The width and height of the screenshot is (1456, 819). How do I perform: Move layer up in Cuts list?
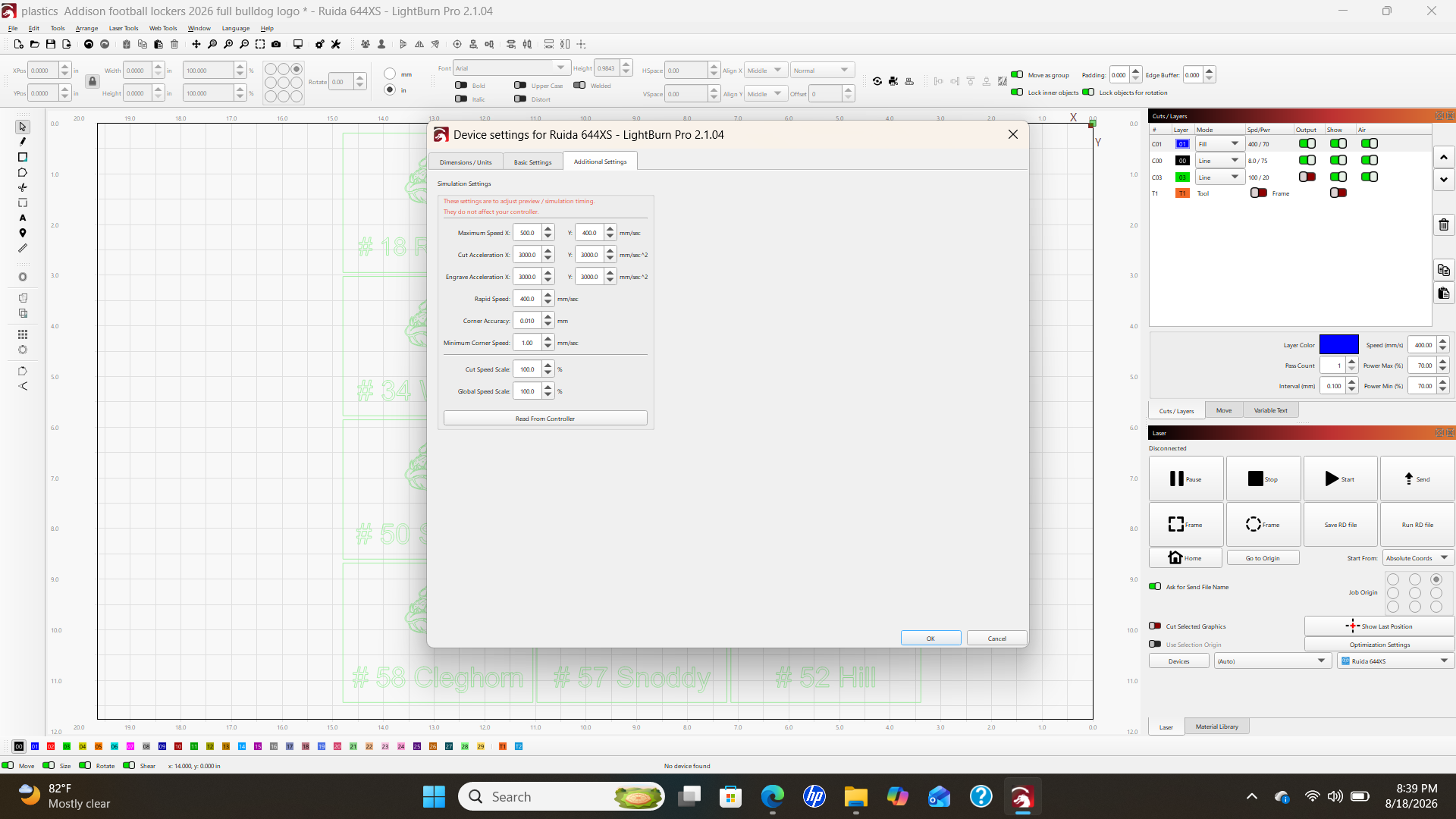coord(1444,157)
